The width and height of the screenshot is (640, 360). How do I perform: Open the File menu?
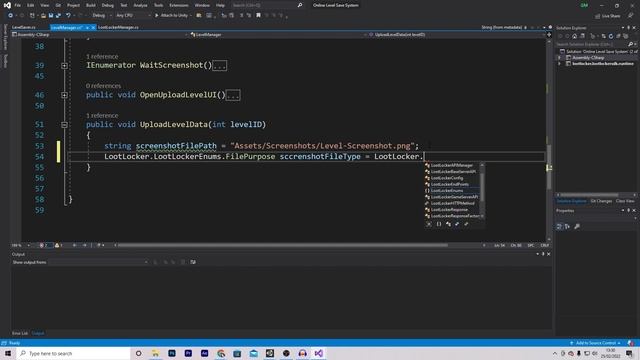[18, 5]
